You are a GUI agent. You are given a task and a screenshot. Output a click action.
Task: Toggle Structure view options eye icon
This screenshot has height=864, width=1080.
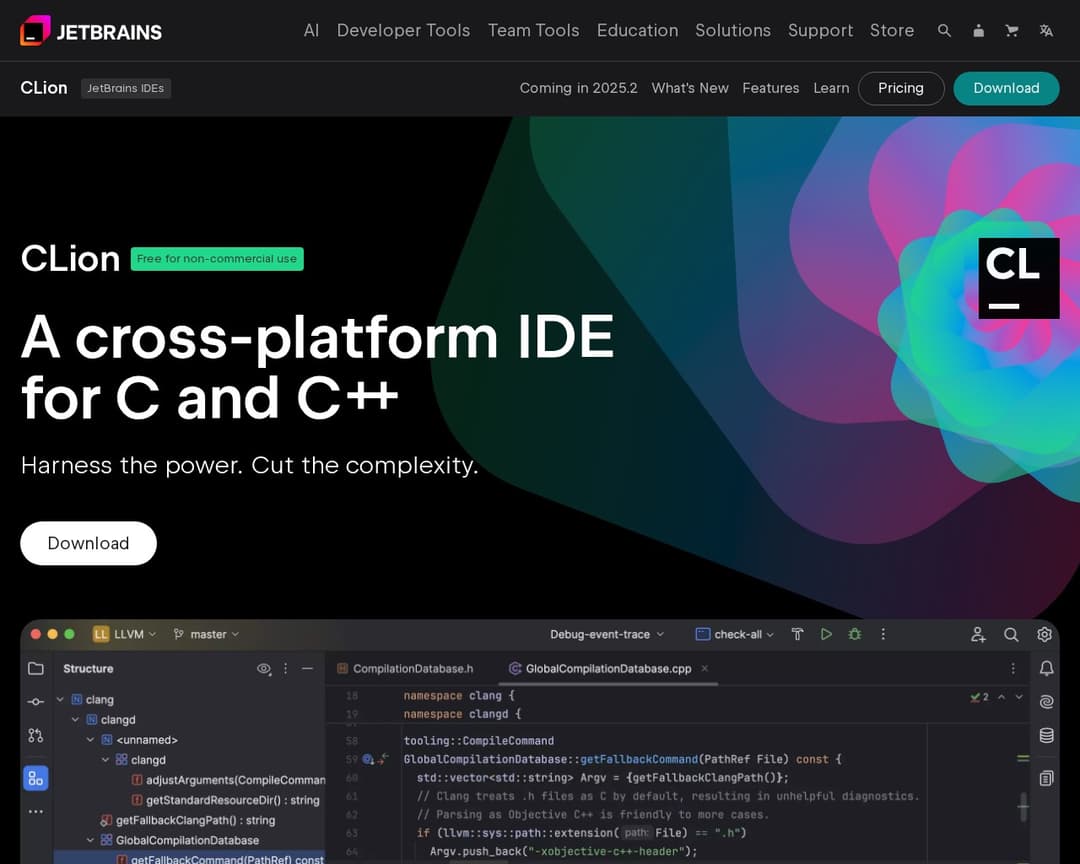tap(264, 668)
